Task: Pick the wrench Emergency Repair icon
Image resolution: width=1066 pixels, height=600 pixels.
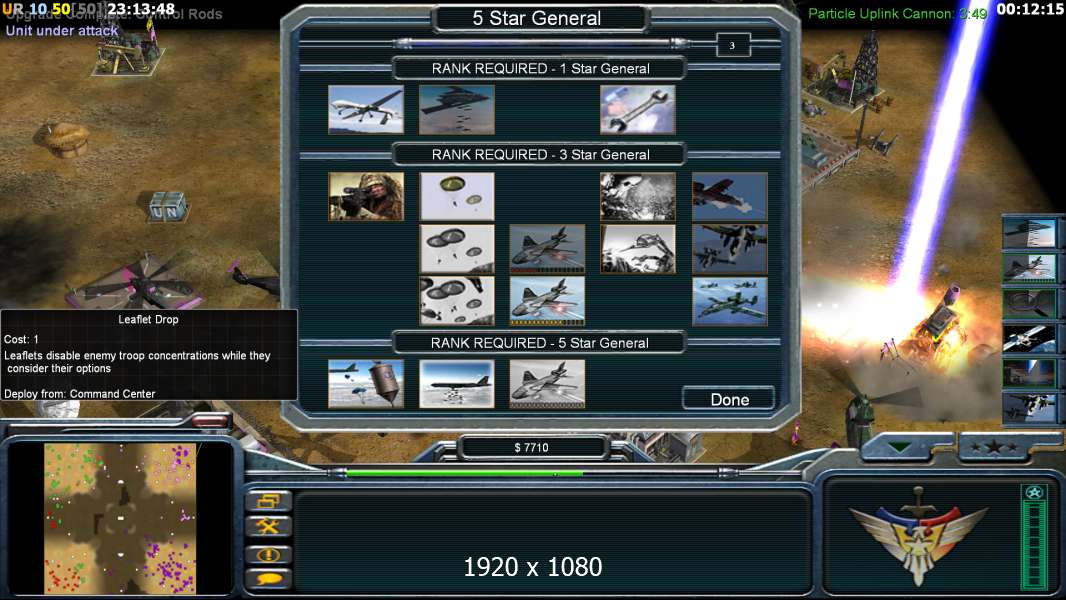Action: click(638, 109)
